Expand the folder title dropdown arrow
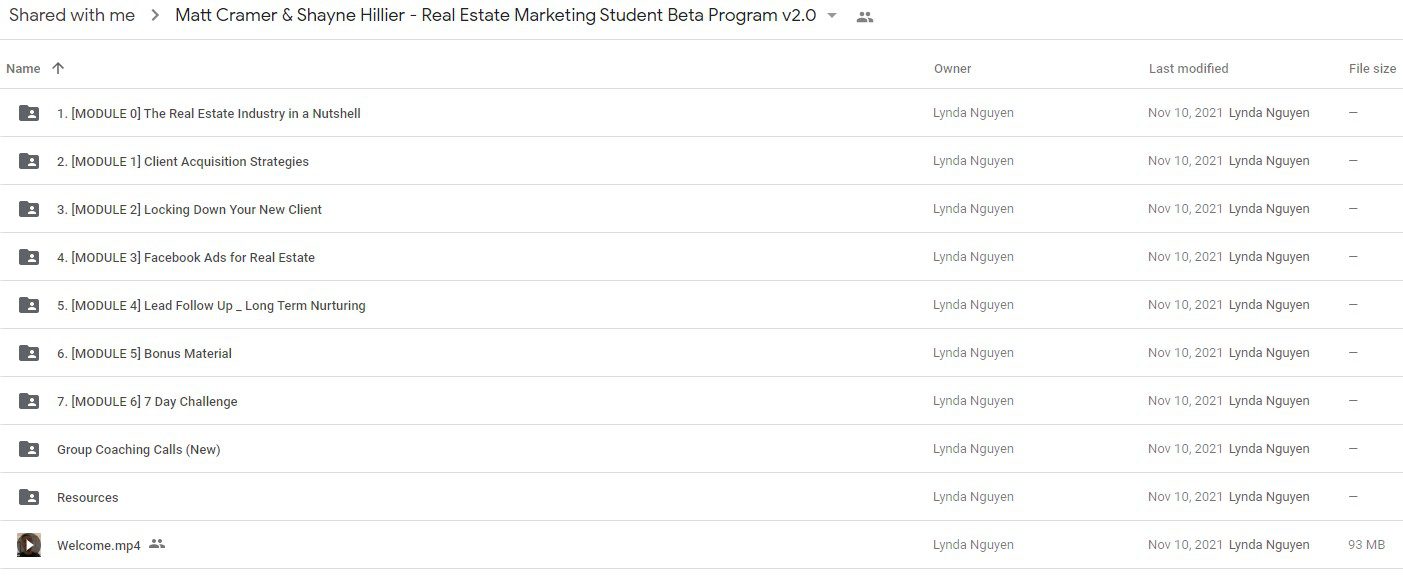The image size is (1403, 577). coord(832,16)
